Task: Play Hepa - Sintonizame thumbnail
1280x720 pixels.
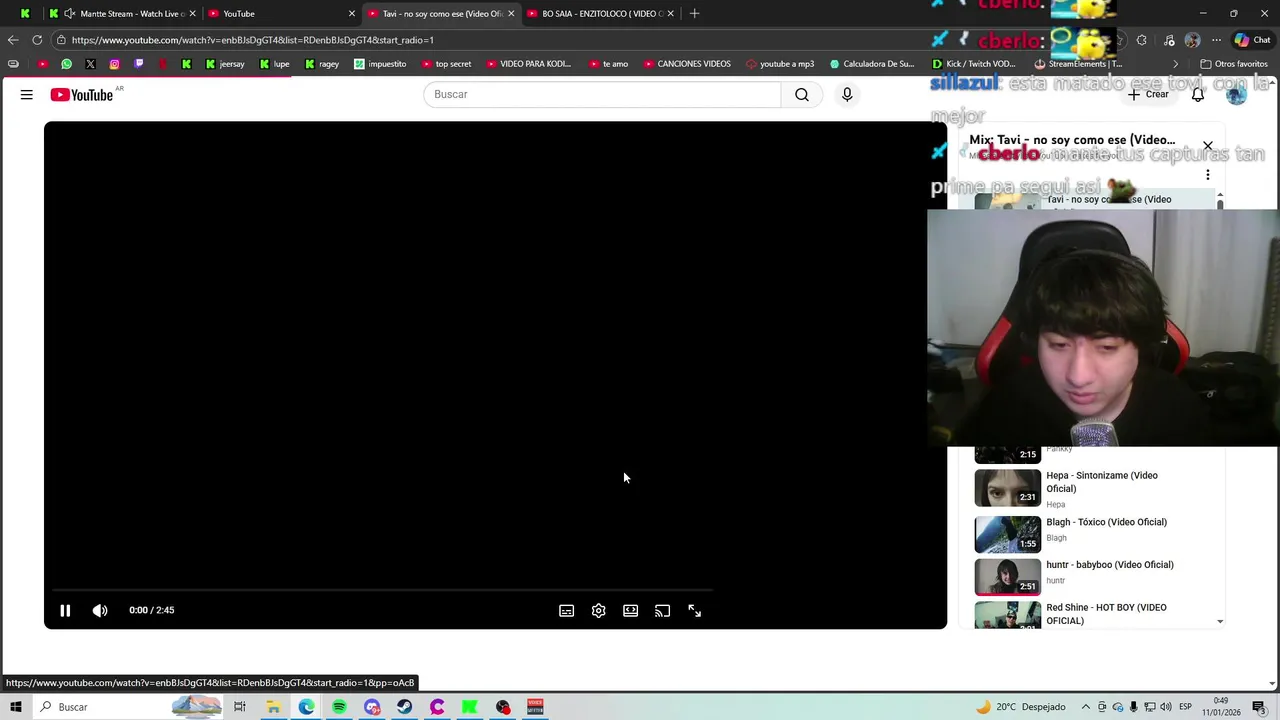Action: [x=1008, y=488]
